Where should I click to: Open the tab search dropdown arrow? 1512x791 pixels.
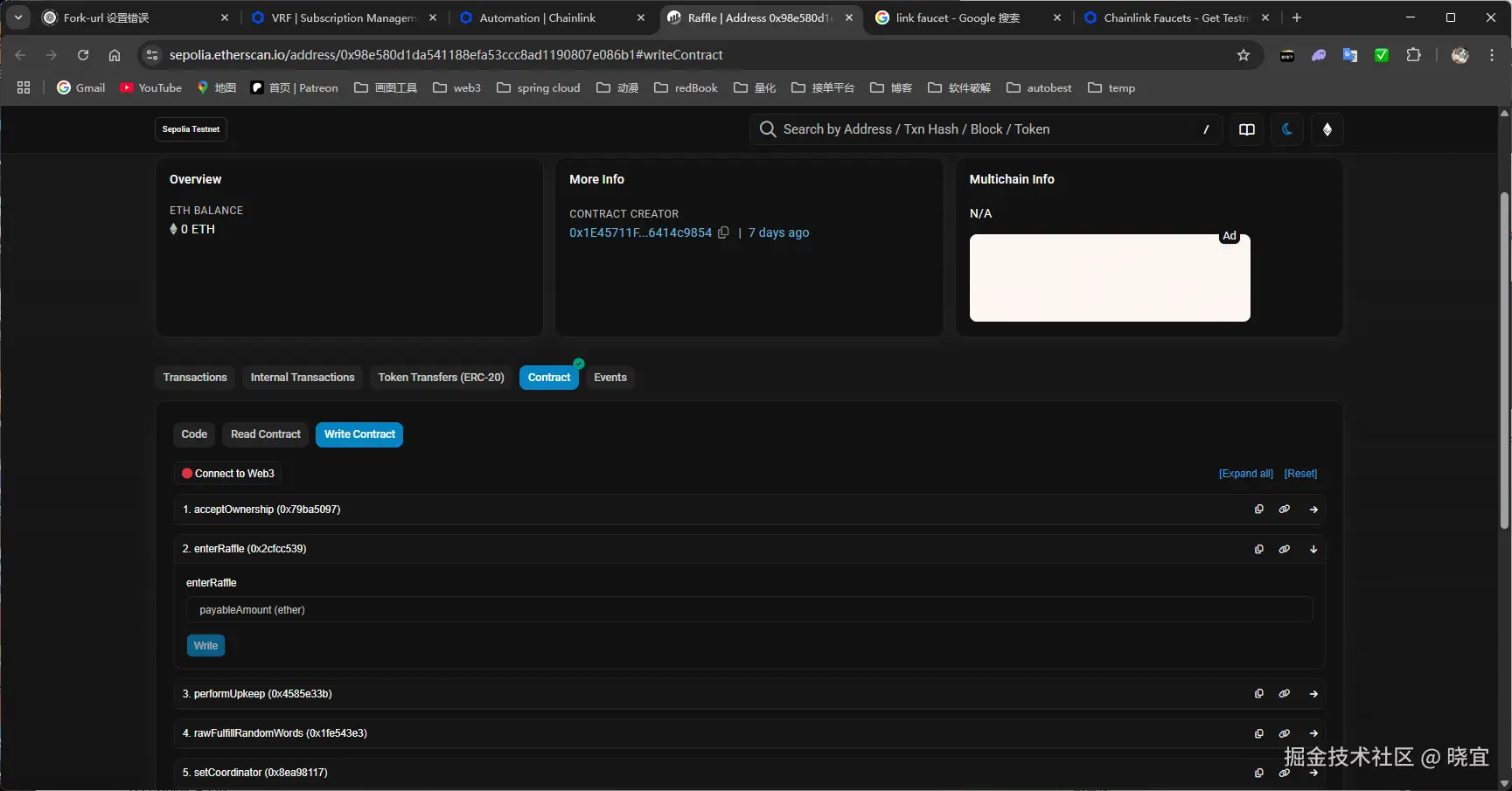tap(18, 17)
